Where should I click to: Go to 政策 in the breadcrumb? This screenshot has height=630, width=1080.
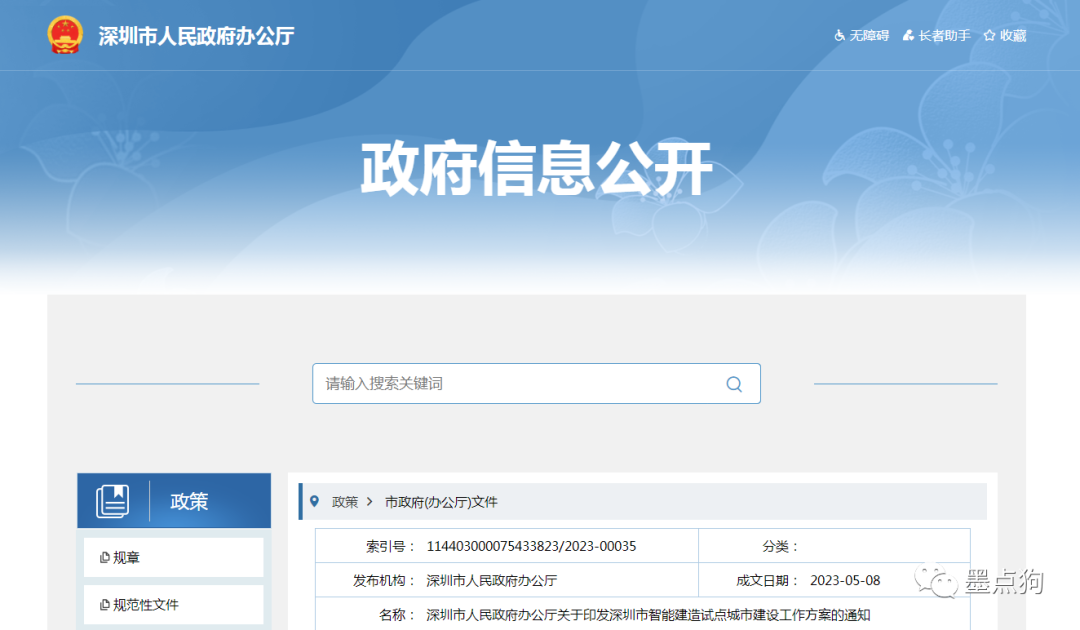point(345,502)
